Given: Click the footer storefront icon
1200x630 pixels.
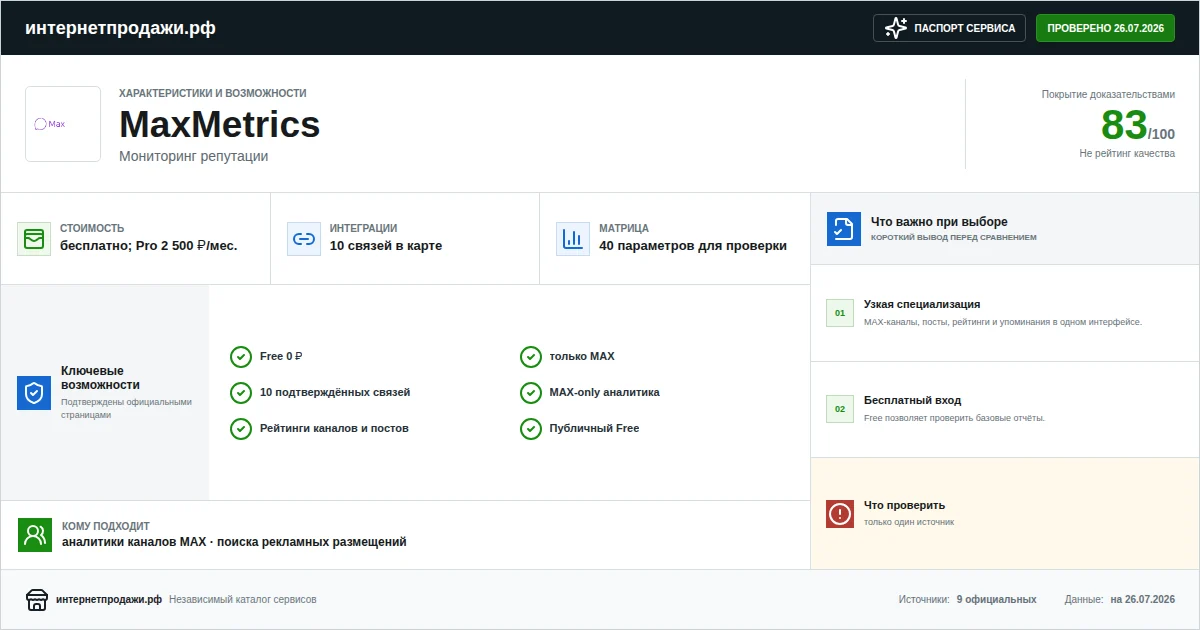Looking at the screenshot, I should 37,600.
